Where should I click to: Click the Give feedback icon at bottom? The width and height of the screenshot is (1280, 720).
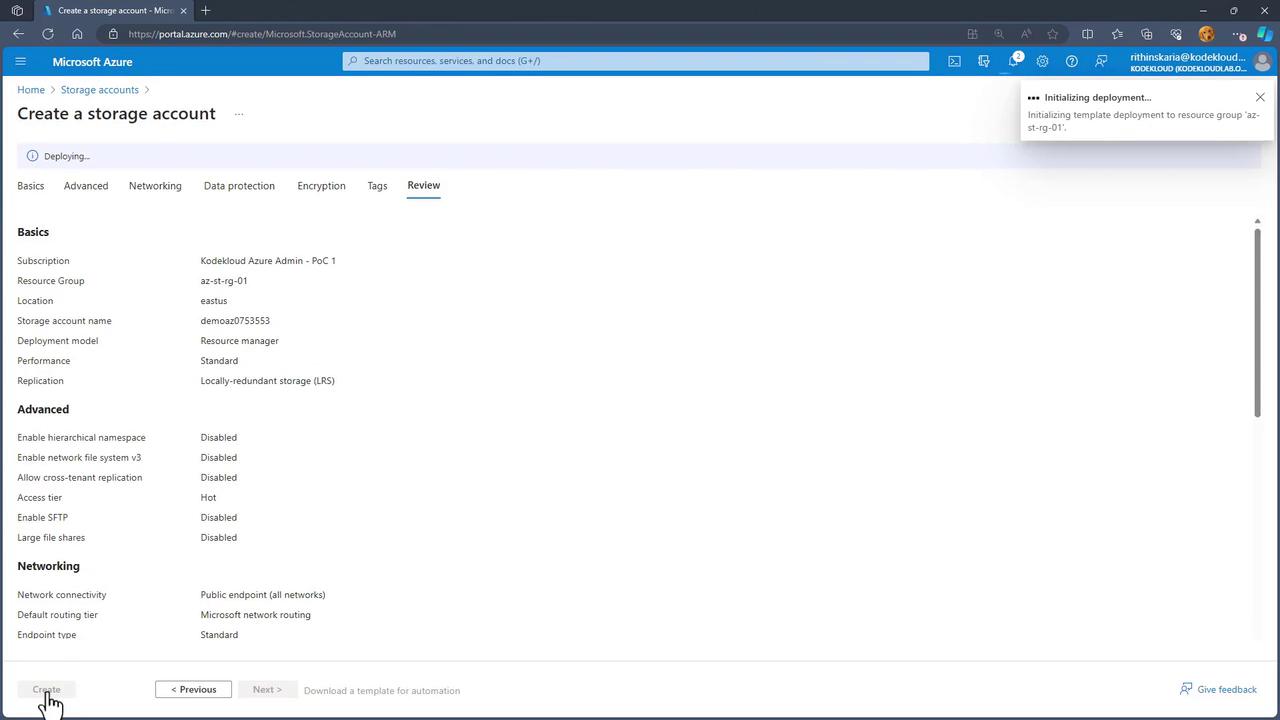point(1186,689)
